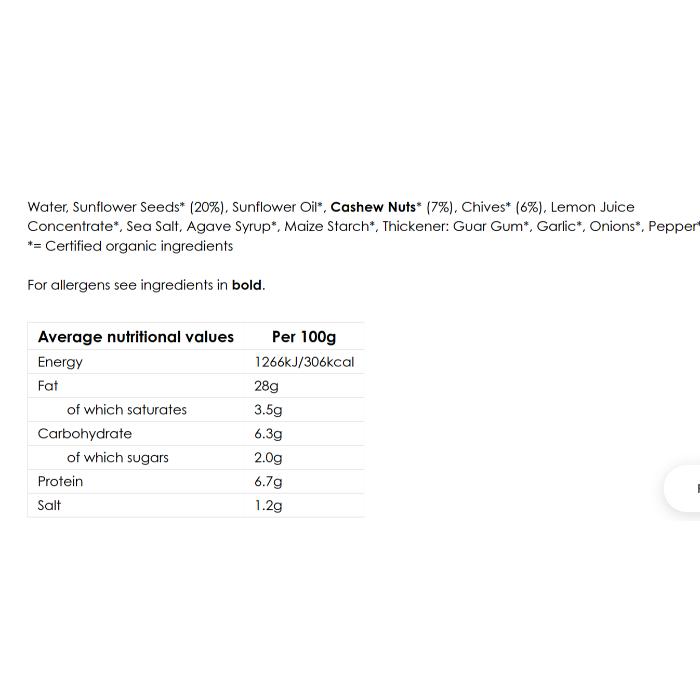Click the 1.2g salt value
Image resolution: width=700 pixels, height=700 pixels.
pyautogui.click(x=268, y=505)
